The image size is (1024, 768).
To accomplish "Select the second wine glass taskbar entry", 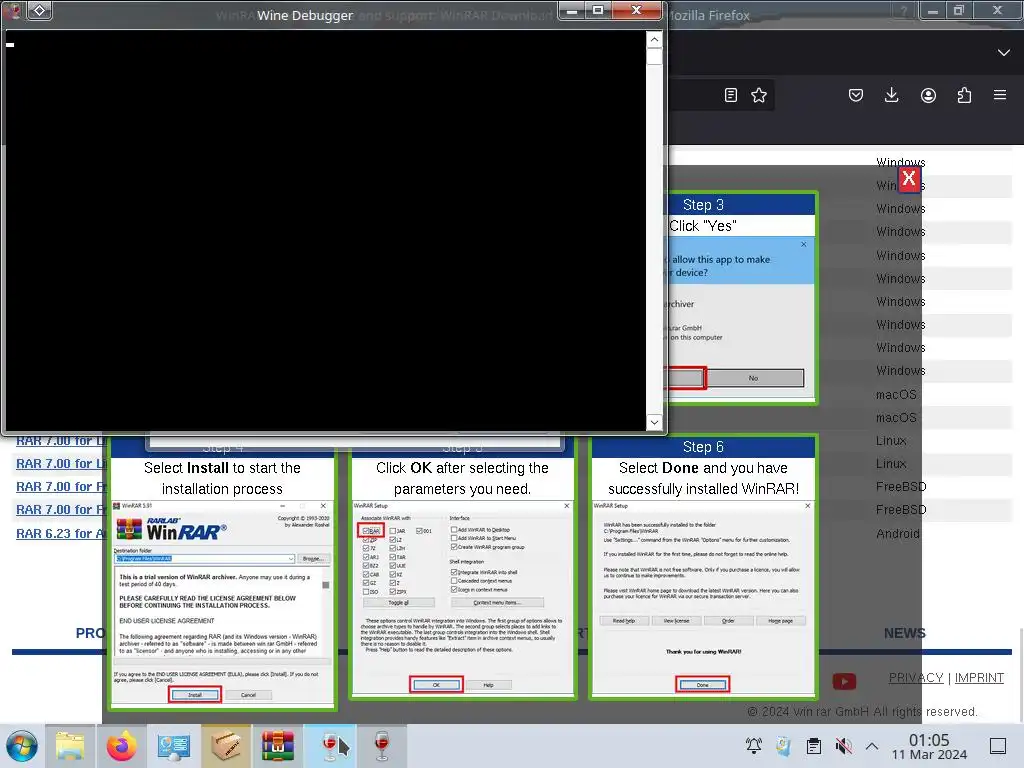I will [x=382, y=746].
